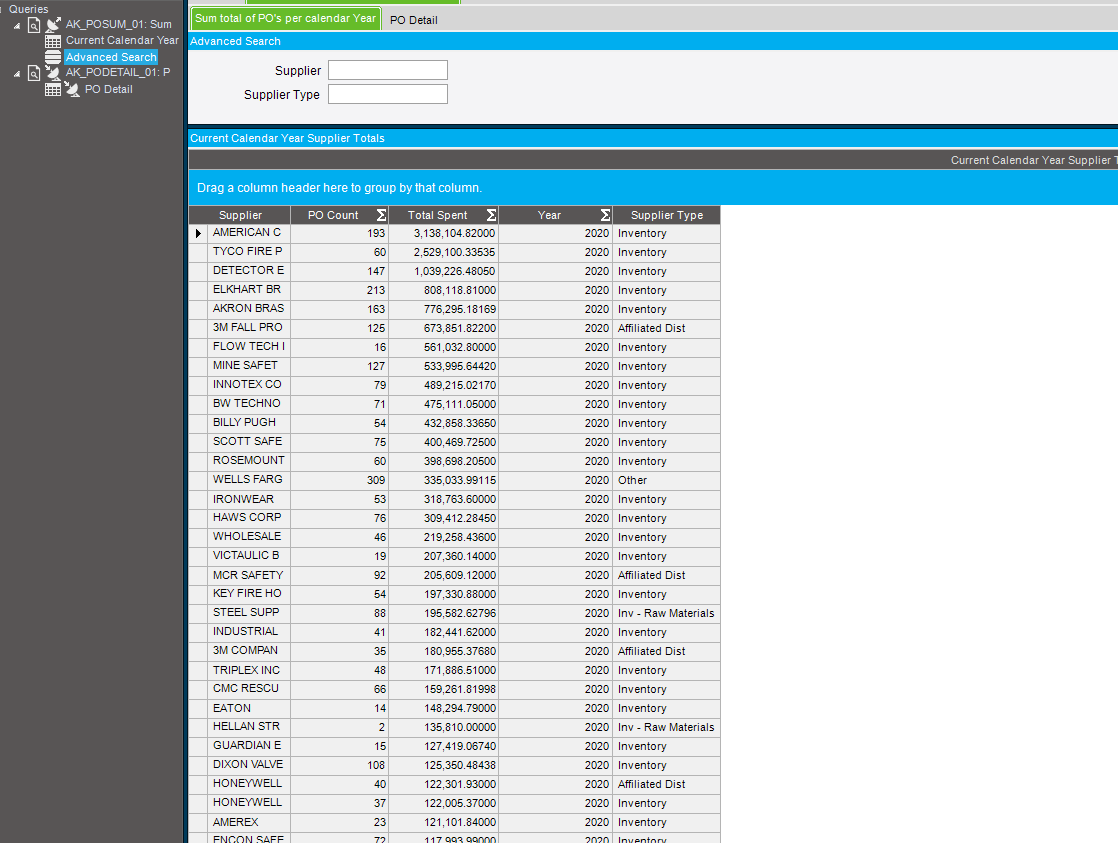Sort by the Supplier Type column header
Viewport: 1118px width, 843px height.
point(667,215)
